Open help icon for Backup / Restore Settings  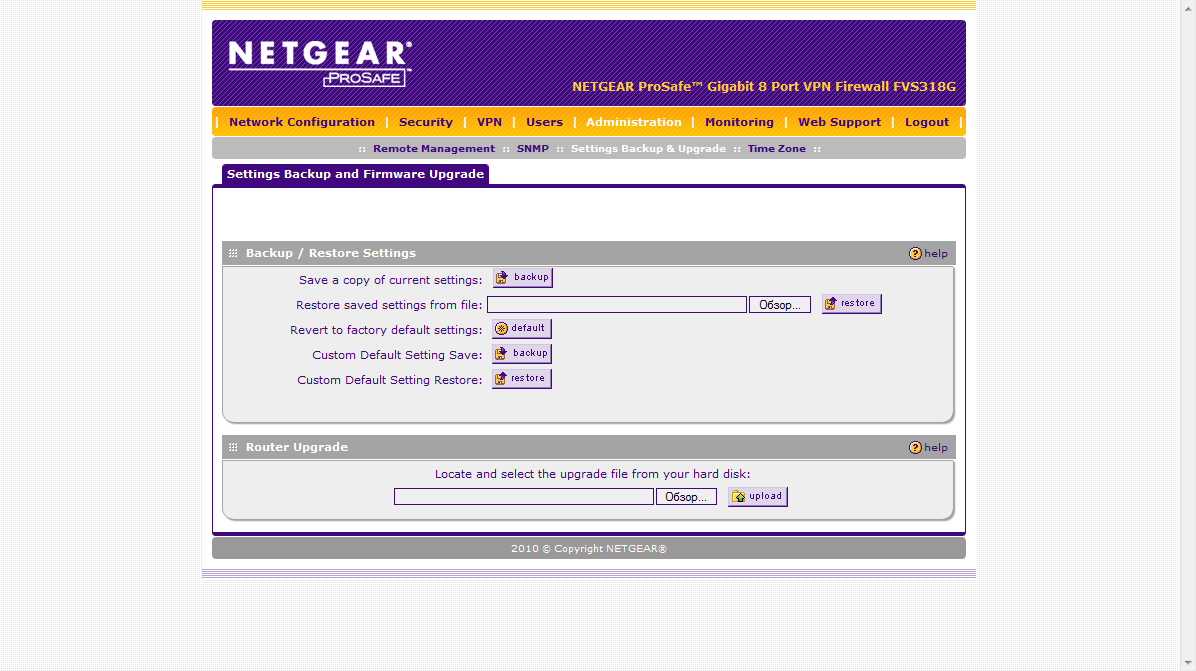pos(915,253)
